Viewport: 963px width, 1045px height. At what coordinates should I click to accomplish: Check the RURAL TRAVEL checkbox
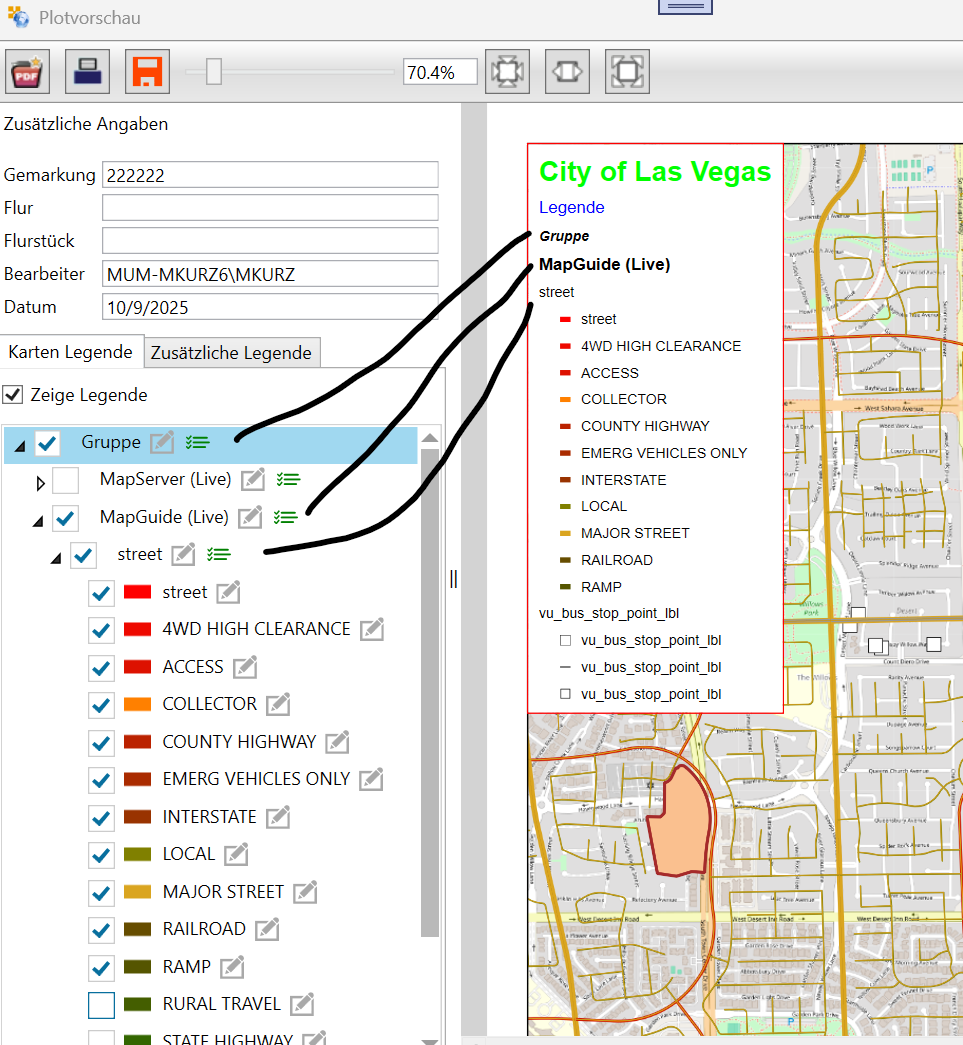point(101,1004)
